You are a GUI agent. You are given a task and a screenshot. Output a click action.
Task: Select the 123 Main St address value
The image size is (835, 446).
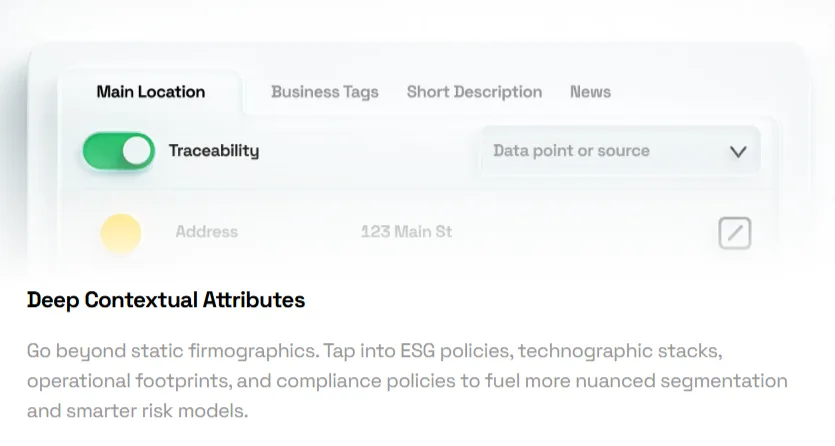[406, 232]
